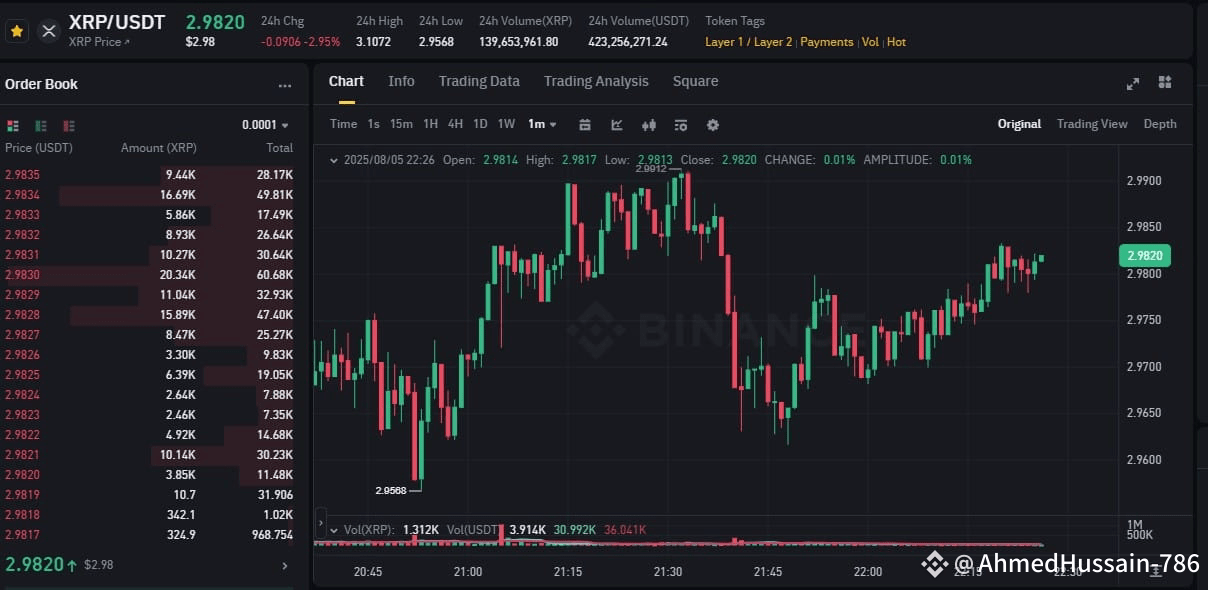
Task: Show sell orders only view
Action: click(69, 125)
